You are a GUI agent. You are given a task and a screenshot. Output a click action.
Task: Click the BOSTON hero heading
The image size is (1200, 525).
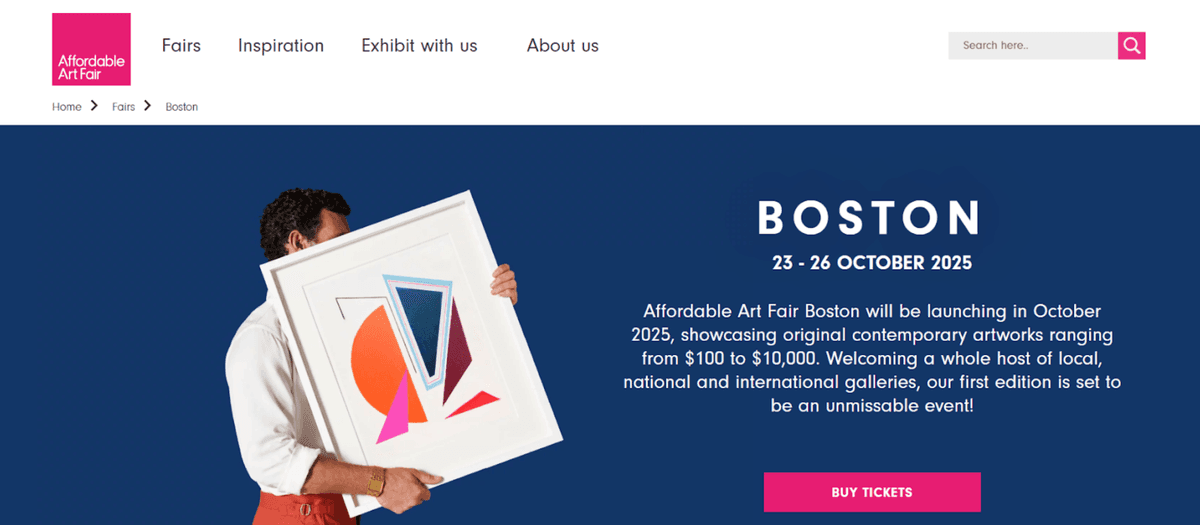tap(870, 218)
